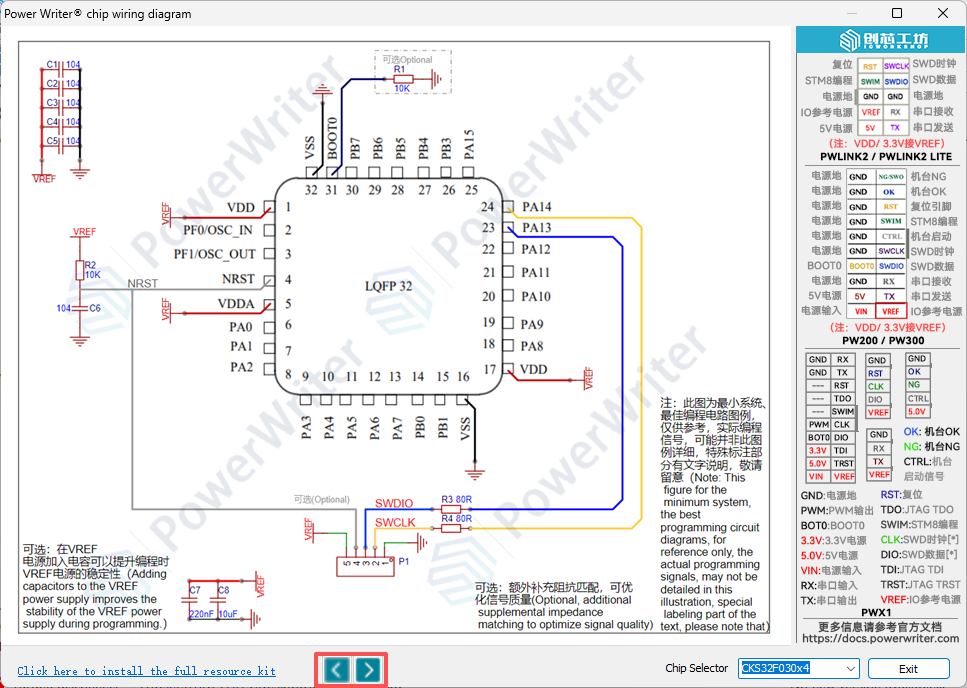Click the 10uF capacitor value

228,614
